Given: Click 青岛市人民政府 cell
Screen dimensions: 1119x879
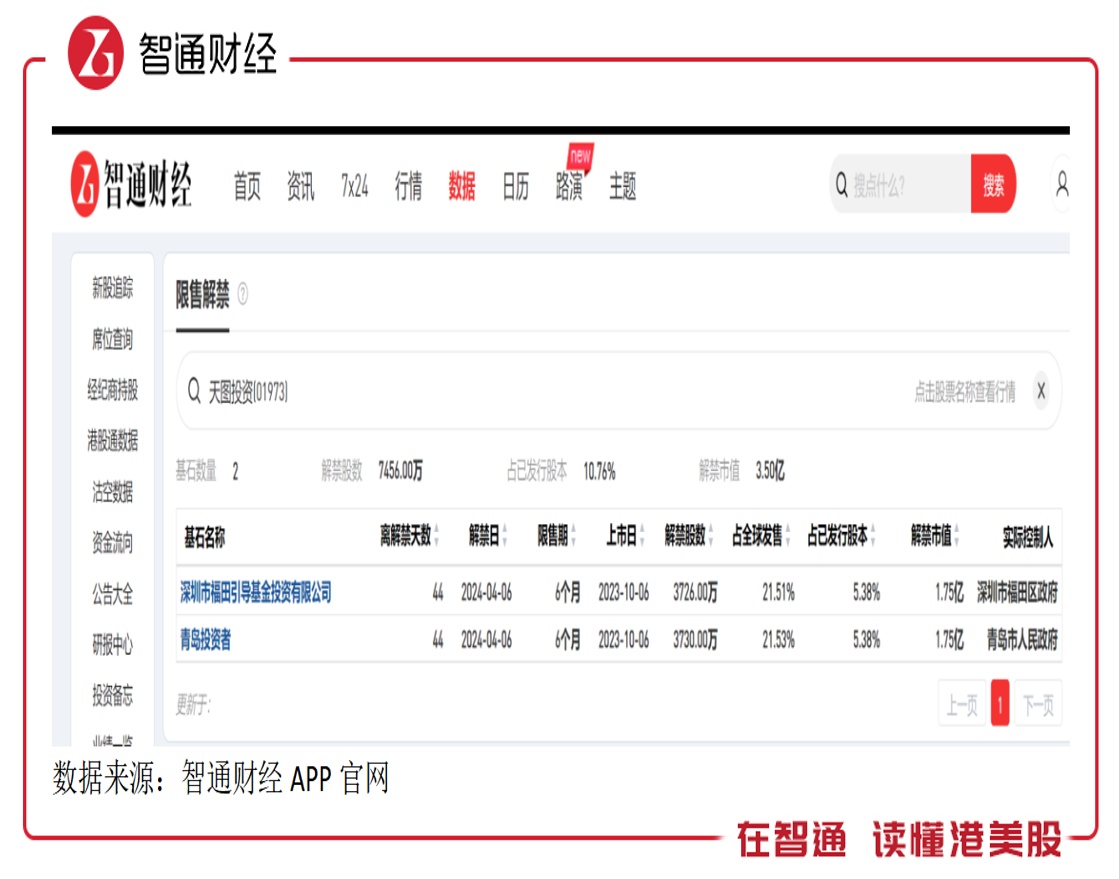Looking at the screenshot, I should point(1022,639).
